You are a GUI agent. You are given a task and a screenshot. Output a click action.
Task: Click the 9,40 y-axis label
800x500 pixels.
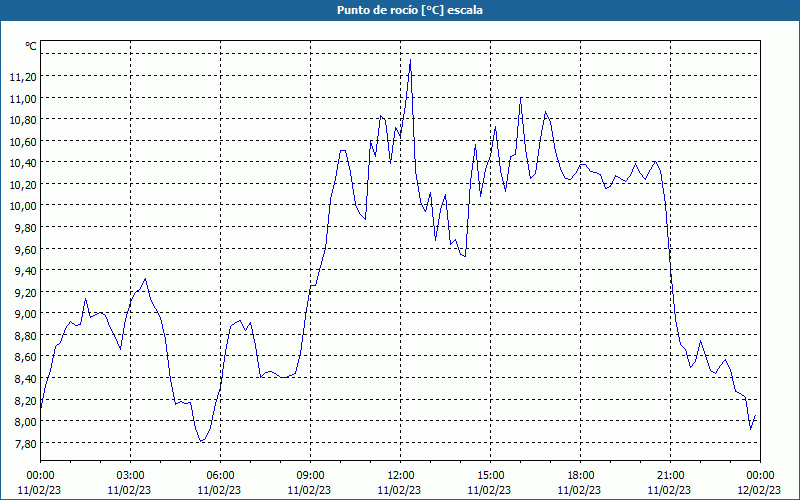[26, 271]
